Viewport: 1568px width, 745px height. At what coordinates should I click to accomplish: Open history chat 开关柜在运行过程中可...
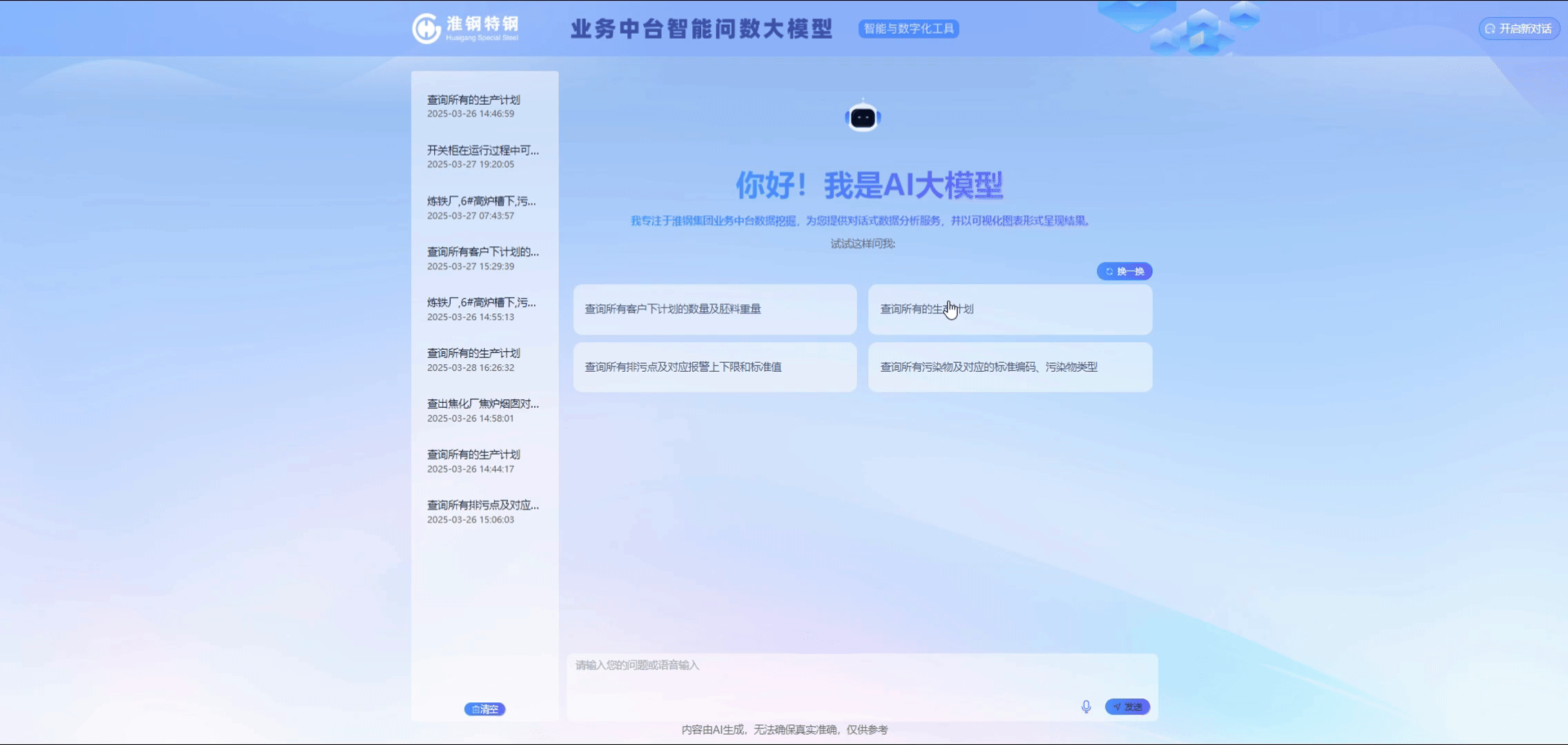pyautogui.click(x=483, y=157)
